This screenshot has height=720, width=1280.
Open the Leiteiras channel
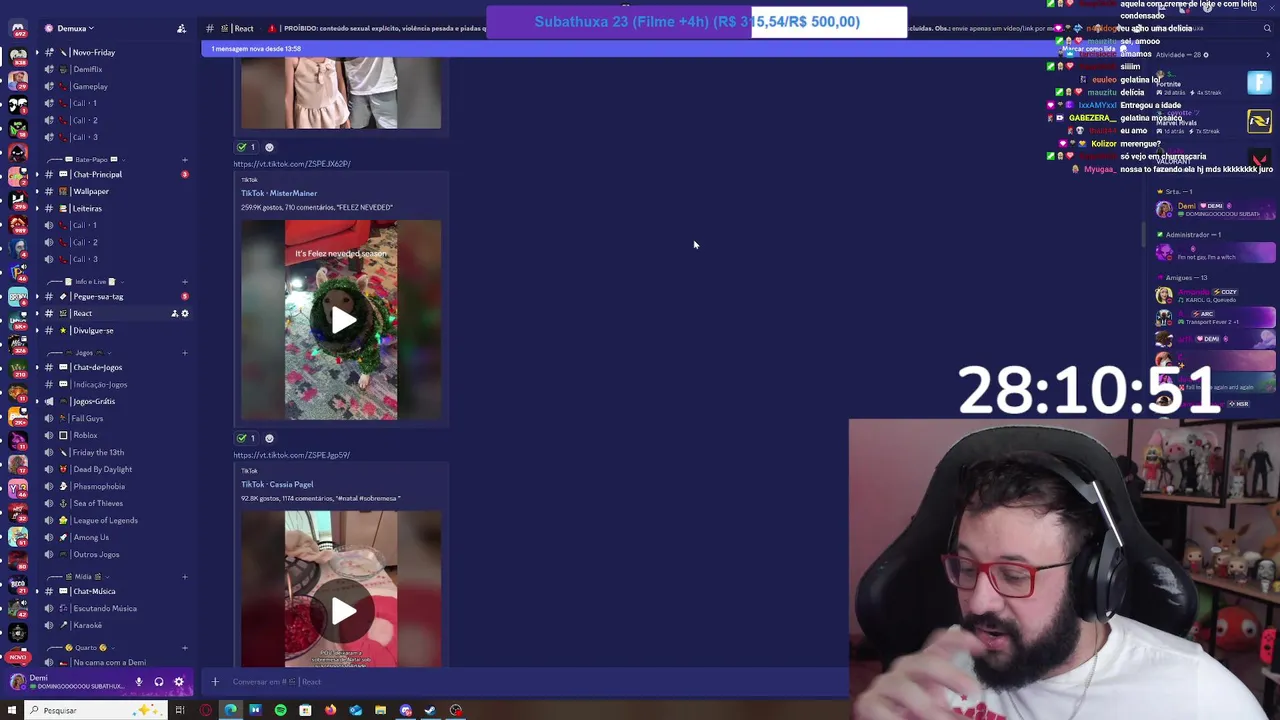click(x=115, y=208)
